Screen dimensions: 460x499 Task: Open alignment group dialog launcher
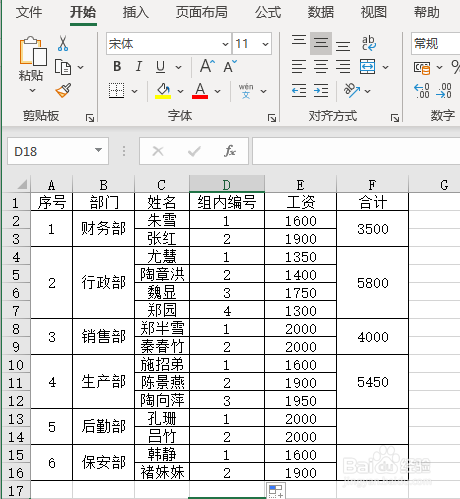395,118
